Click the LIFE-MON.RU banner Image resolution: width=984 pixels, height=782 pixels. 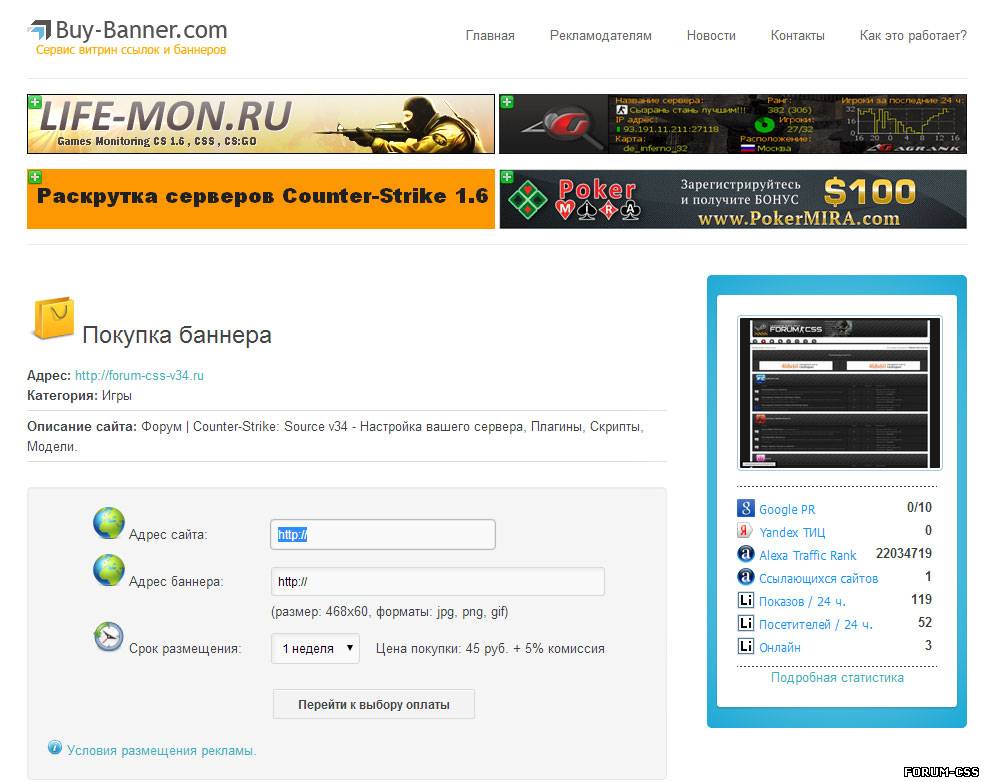pyautogui.click(x=261, y=124)
